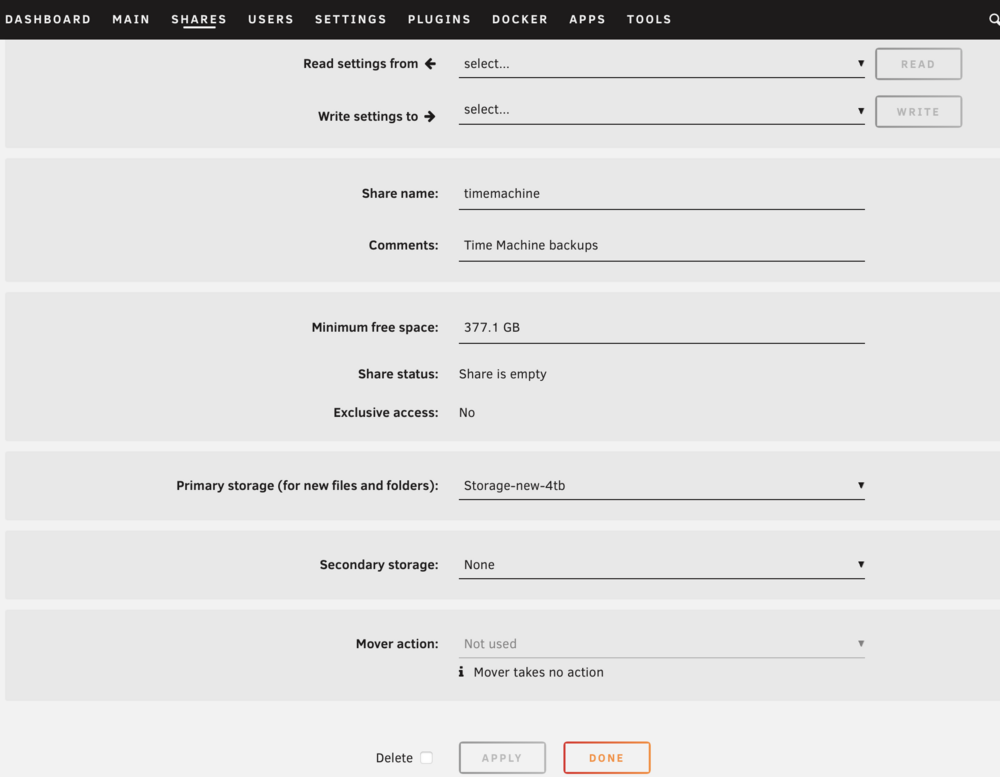
Task: Go to the Dashboard tab
Action: click(x=48, y=19)
